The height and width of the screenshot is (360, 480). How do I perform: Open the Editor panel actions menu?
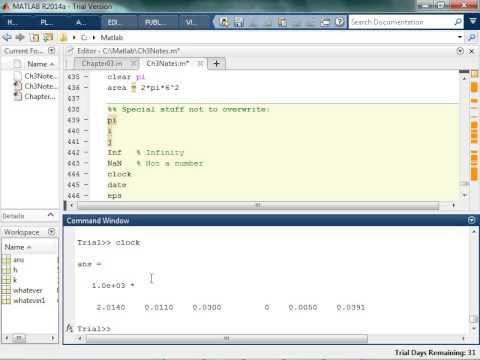point(460,51)
